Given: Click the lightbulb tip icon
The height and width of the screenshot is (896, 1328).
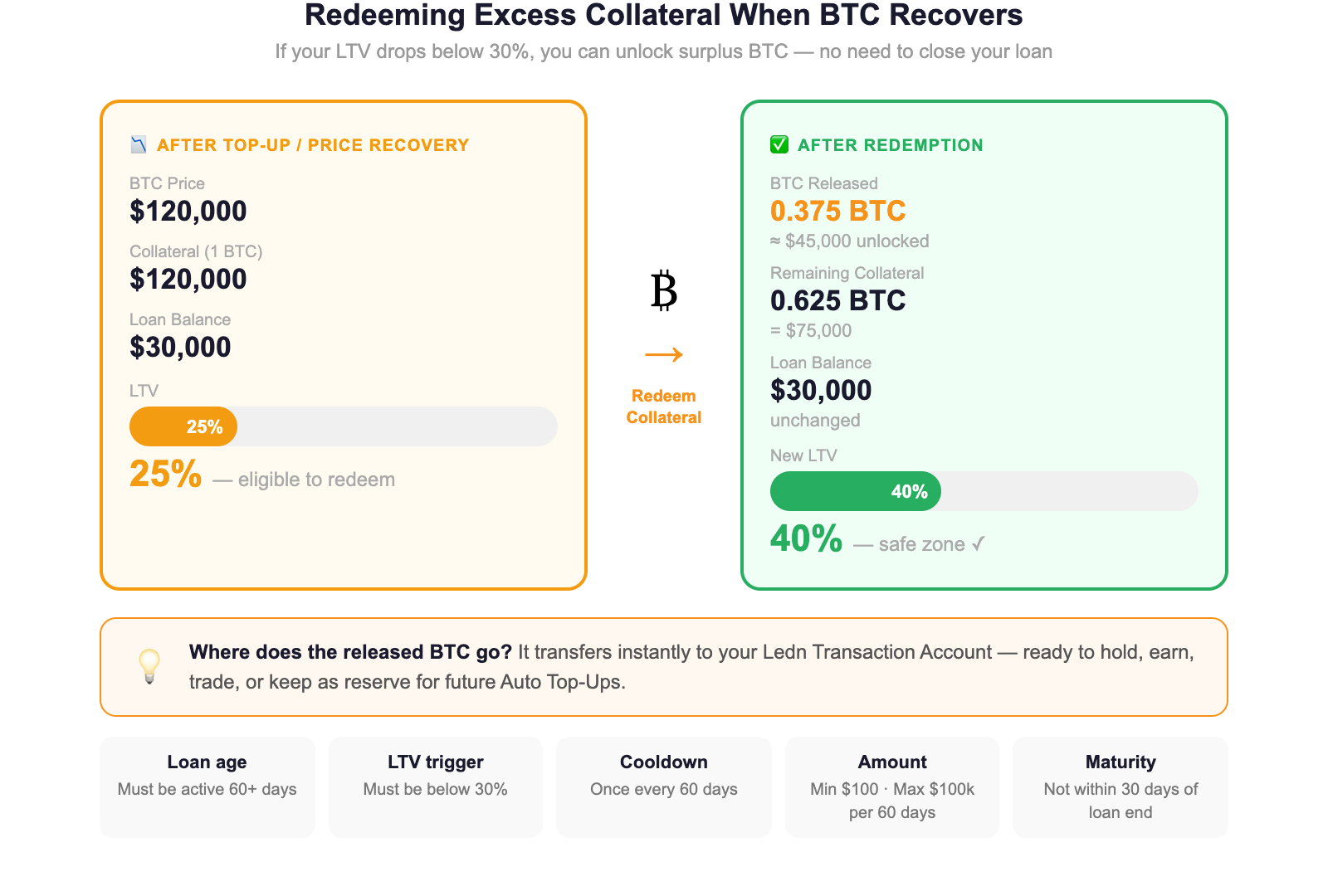Looking at the screenshot, I should pyautogui.click(x=149, y=666).
